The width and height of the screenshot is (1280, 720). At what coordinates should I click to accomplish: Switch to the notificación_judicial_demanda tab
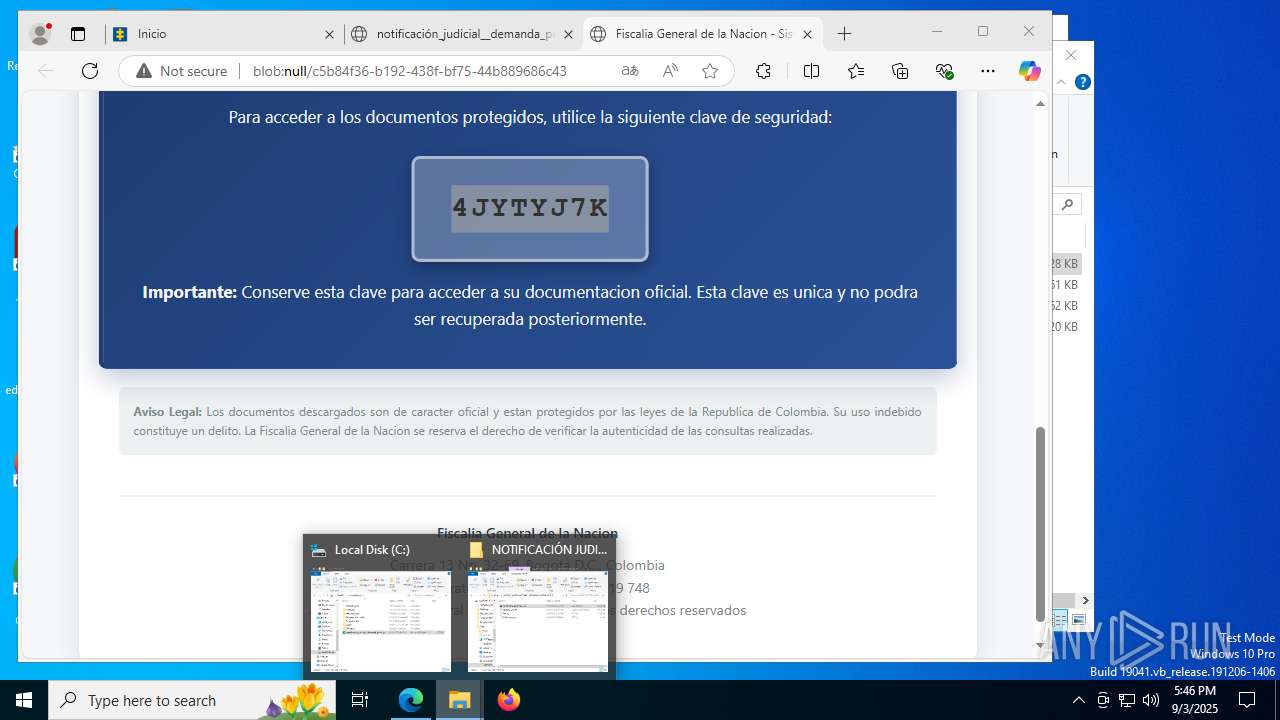464,34
